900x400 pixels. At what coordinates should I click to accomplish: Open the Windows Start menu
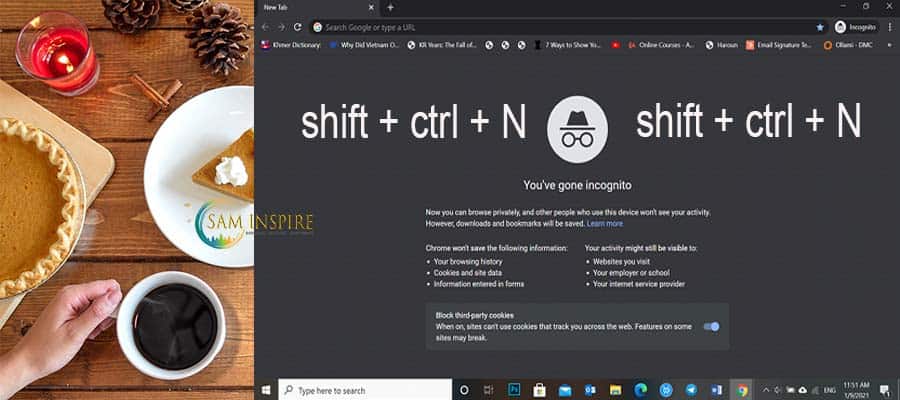[266, 390]
